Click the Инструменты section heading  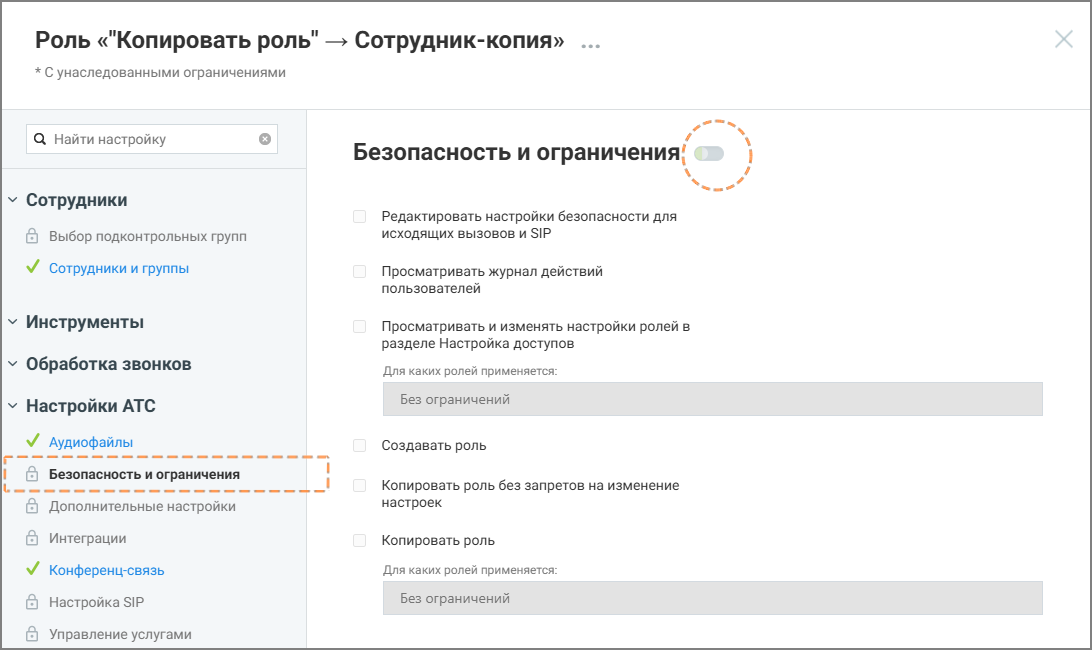click(85, 322)
